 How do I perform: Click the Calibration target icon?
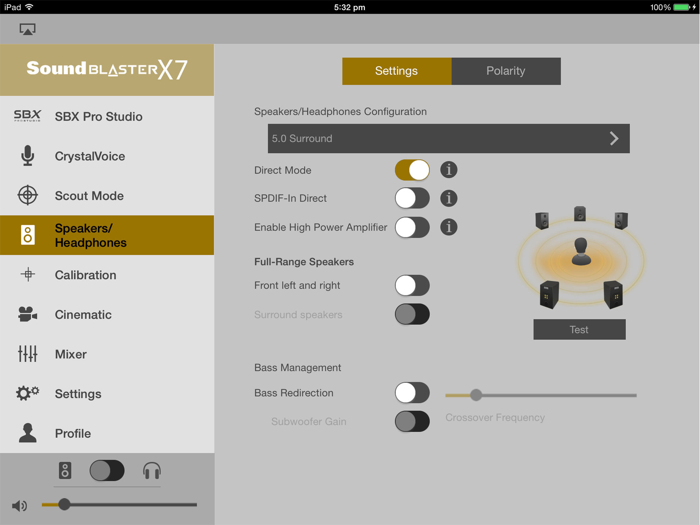[x=28, y=274]
